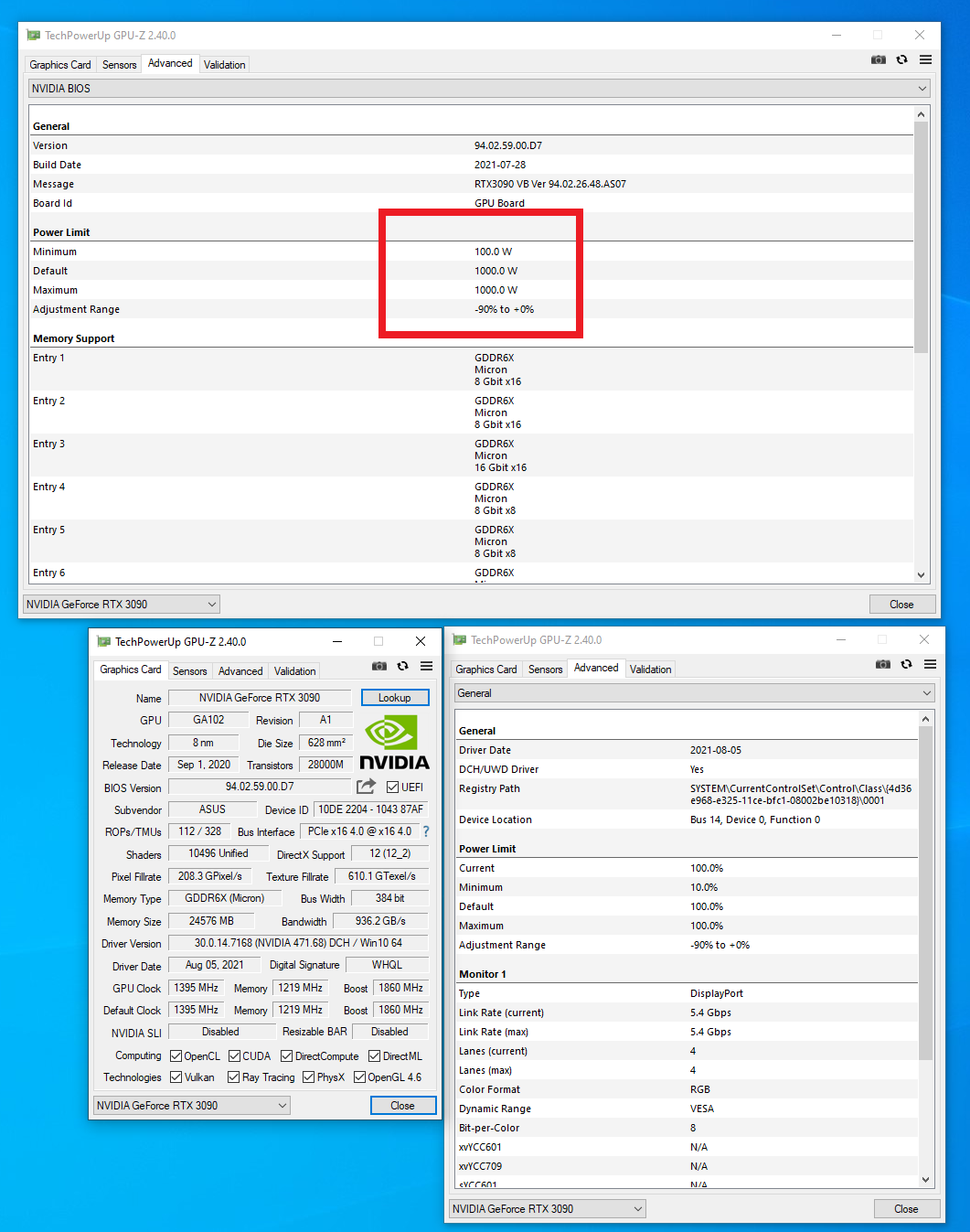
Task: Toggle the Ray Tracing checkbox
Action: (233, 1077)
